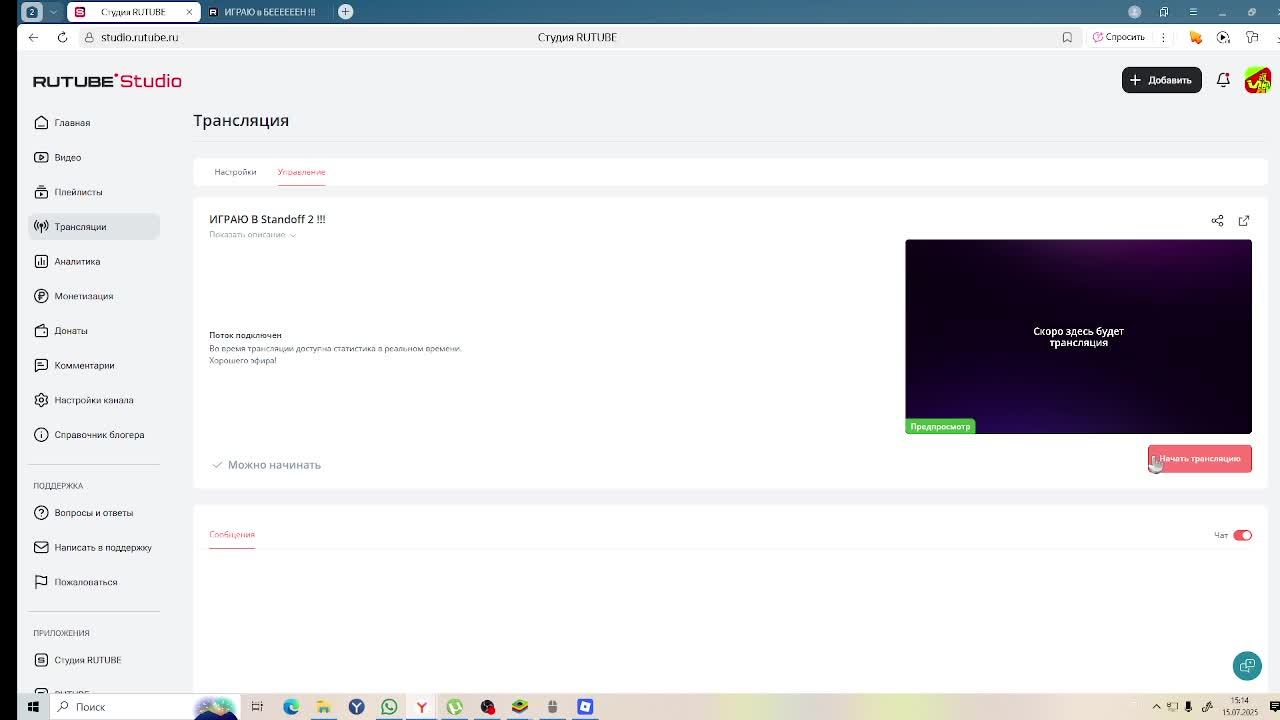
Task: Launch Microsoft Edge from taskbar
Action: pos(291,707)
